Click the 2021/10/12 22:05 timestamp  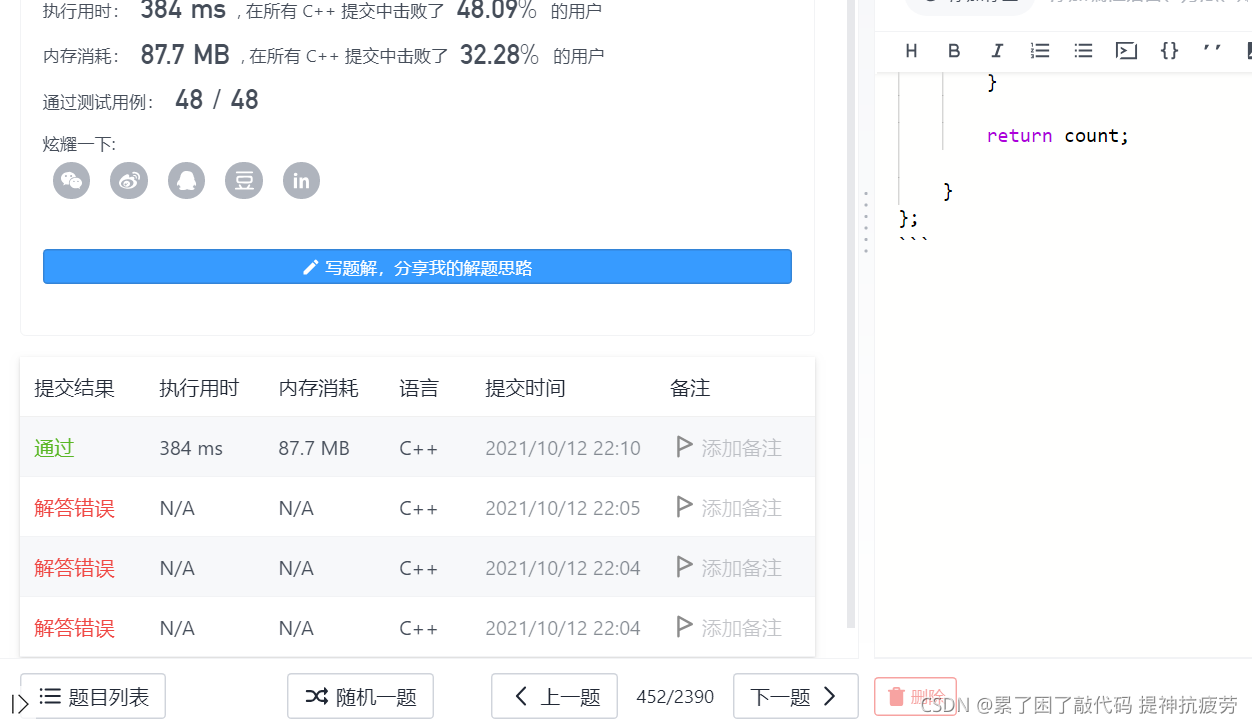click(x=563, y=508)
